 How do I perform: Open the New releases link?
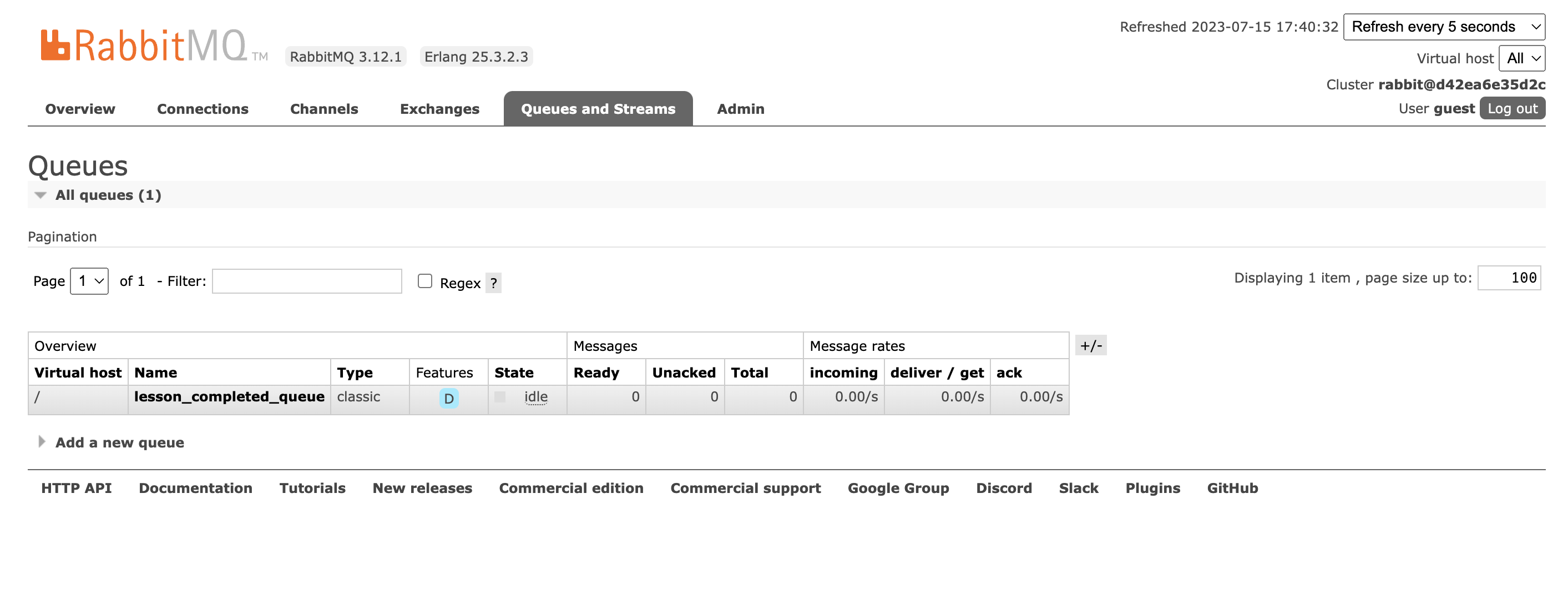pyautogui.click(x=422, y=489)
